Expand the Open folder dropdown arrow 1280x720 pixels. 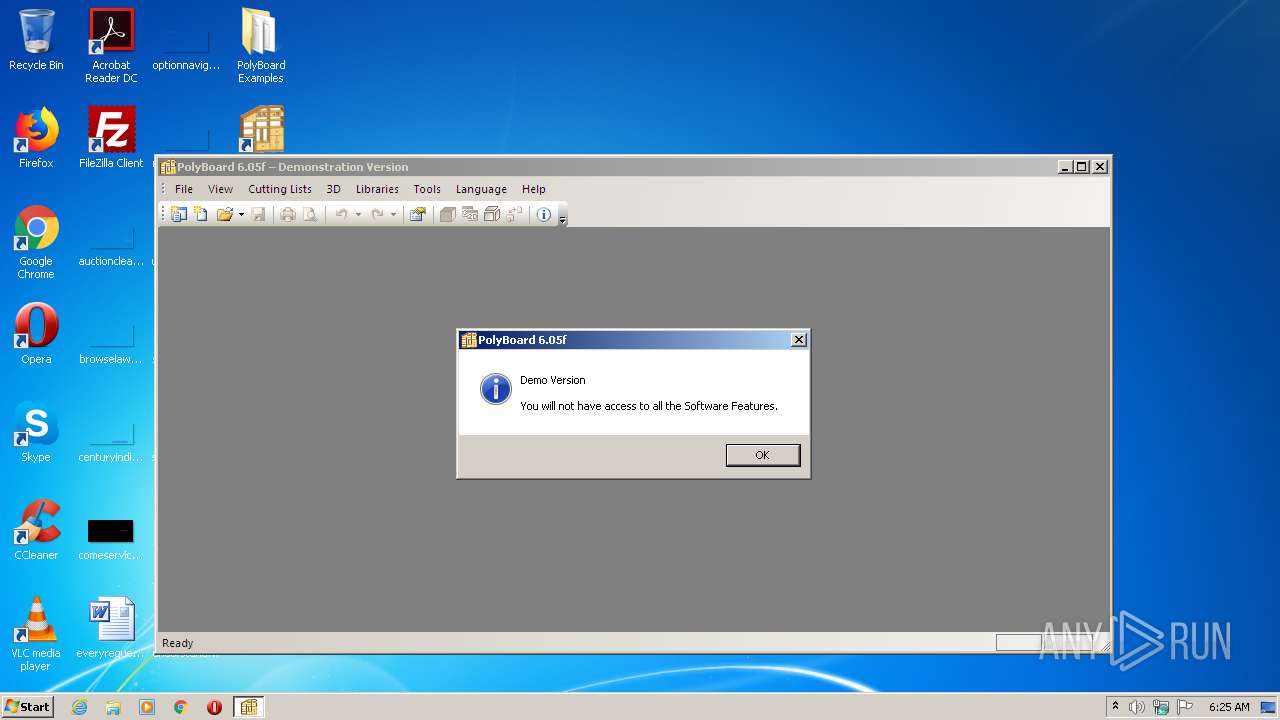241,214
